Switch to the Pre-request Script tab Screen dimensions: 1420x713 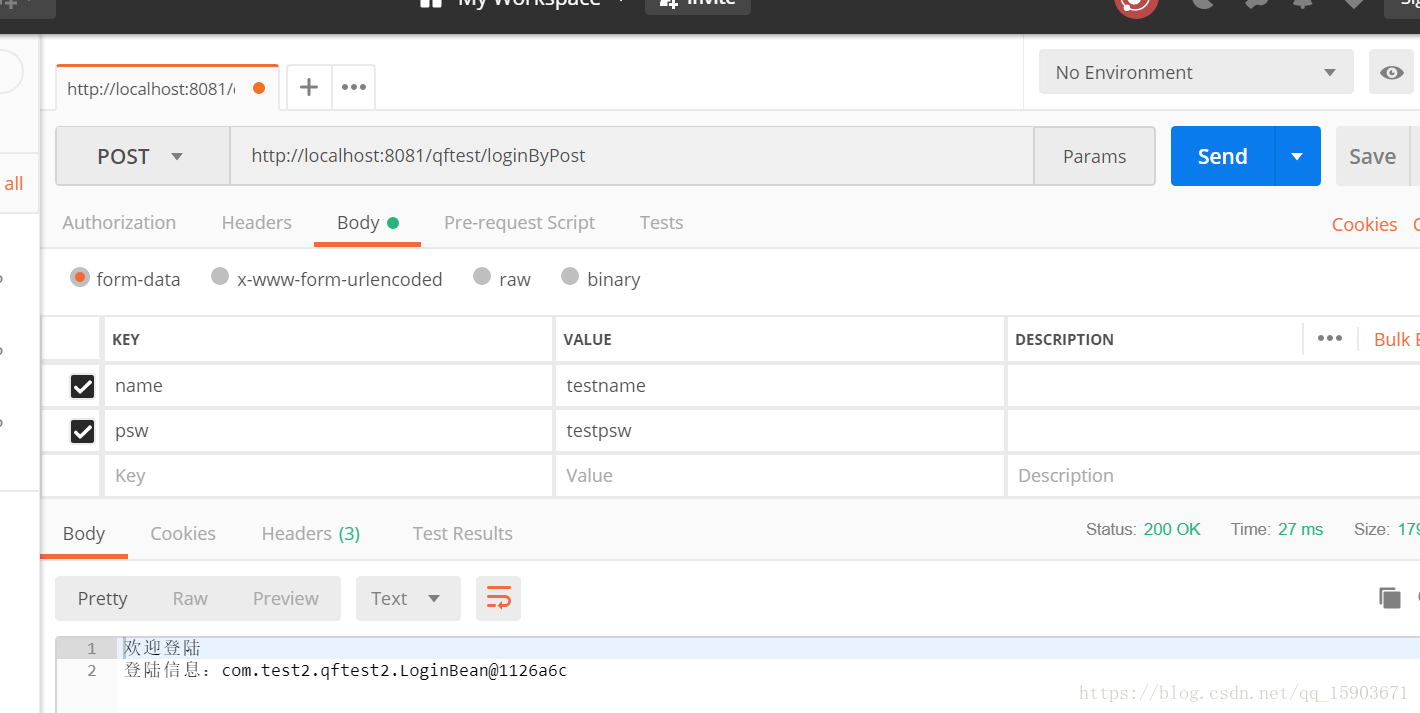[519, 222]
